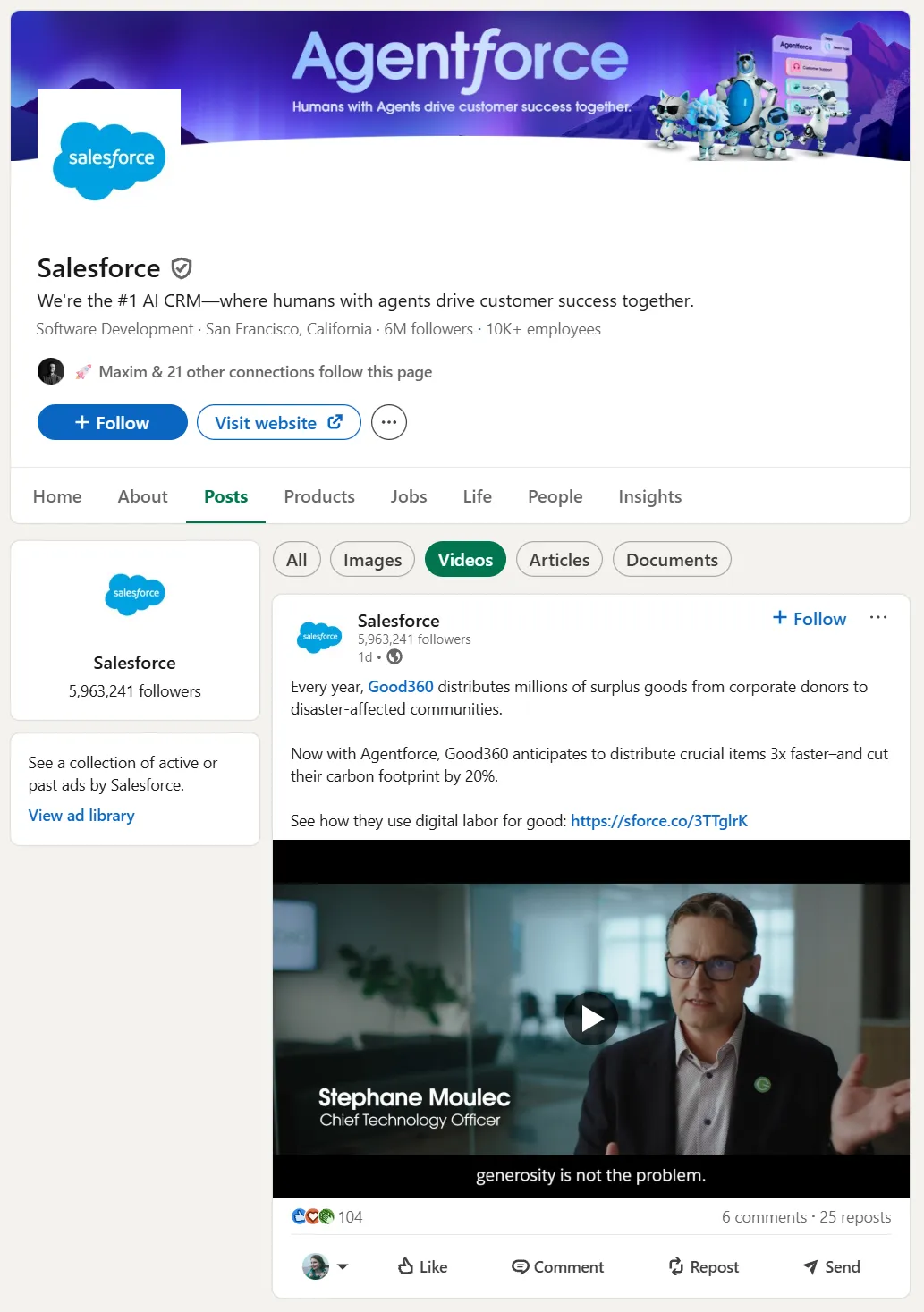Click the Visit website button

coord(278,421)
